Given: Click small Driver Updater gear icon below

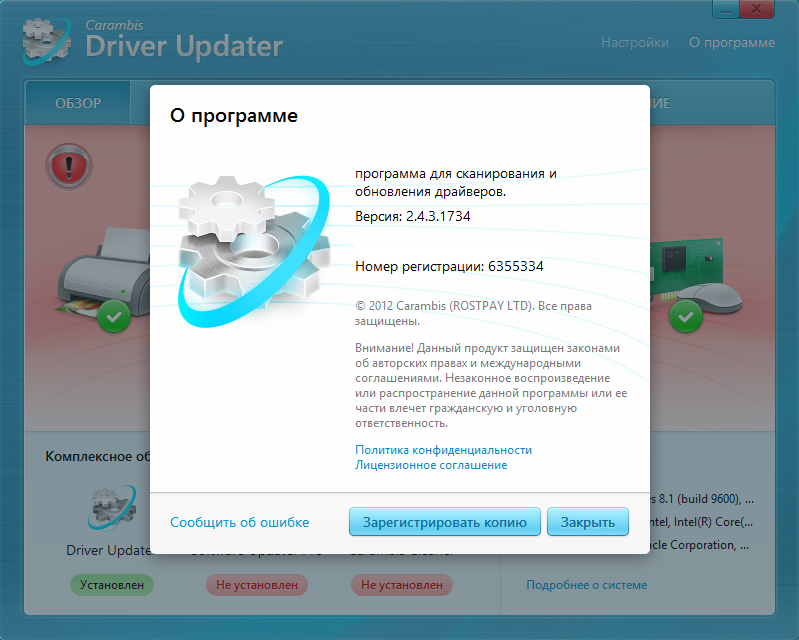Looking at the screenshot, I should coord(112,508).
